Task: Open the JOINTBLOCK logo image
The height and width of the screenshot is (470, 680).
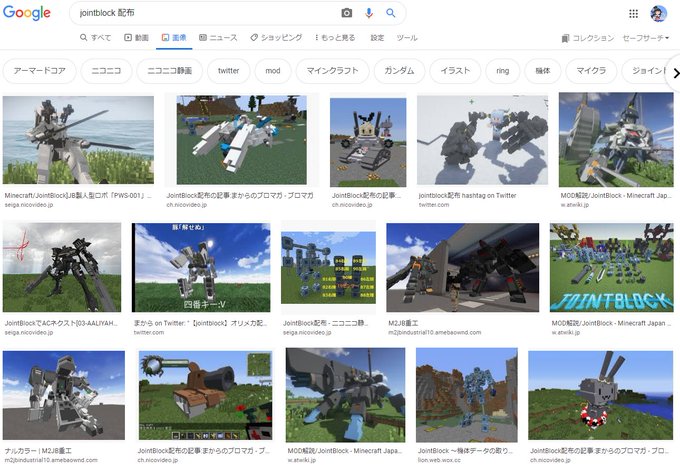Action: 611,268
